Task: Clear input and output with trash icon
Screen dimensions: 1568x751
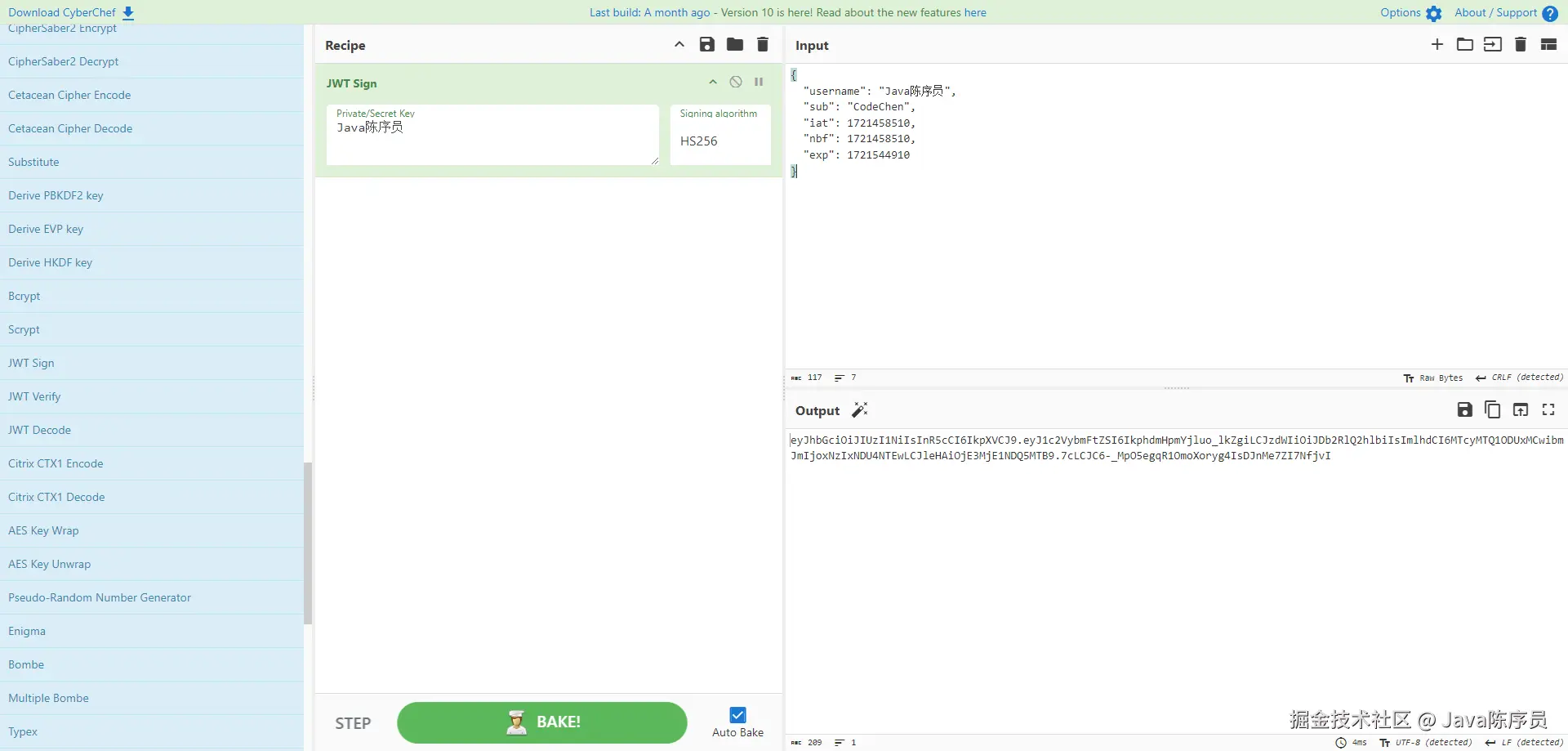Action: point(1521,45)
